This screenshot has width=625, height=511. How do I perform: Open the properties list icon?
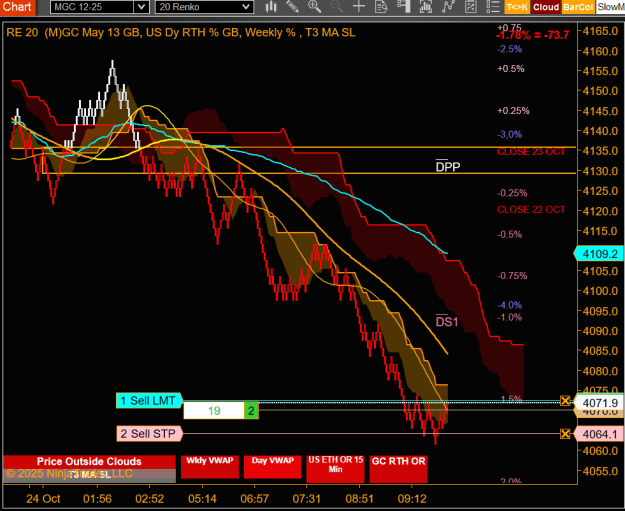pos(493,7)
